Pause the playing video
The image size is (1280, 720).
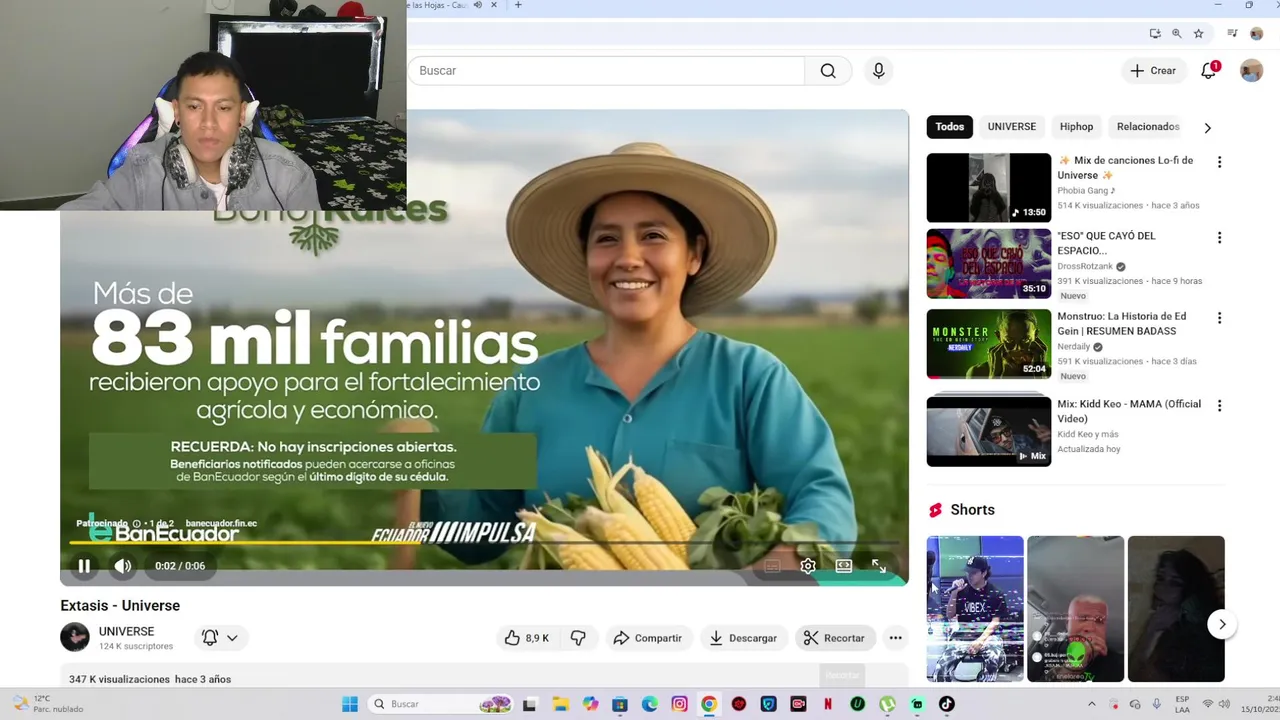pos(84,566)
